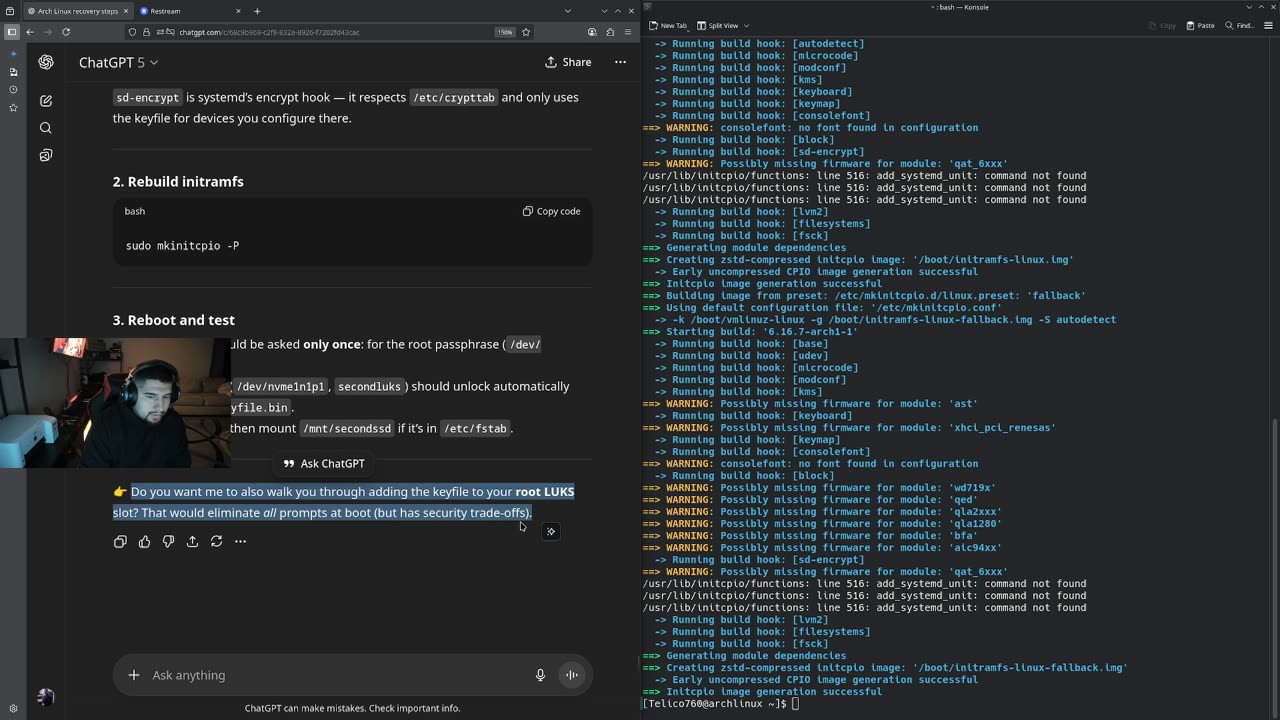This screenshot has width=1280, height=720.
Task: Click Copy code on the bash block
Action: [x=551, y=211]
